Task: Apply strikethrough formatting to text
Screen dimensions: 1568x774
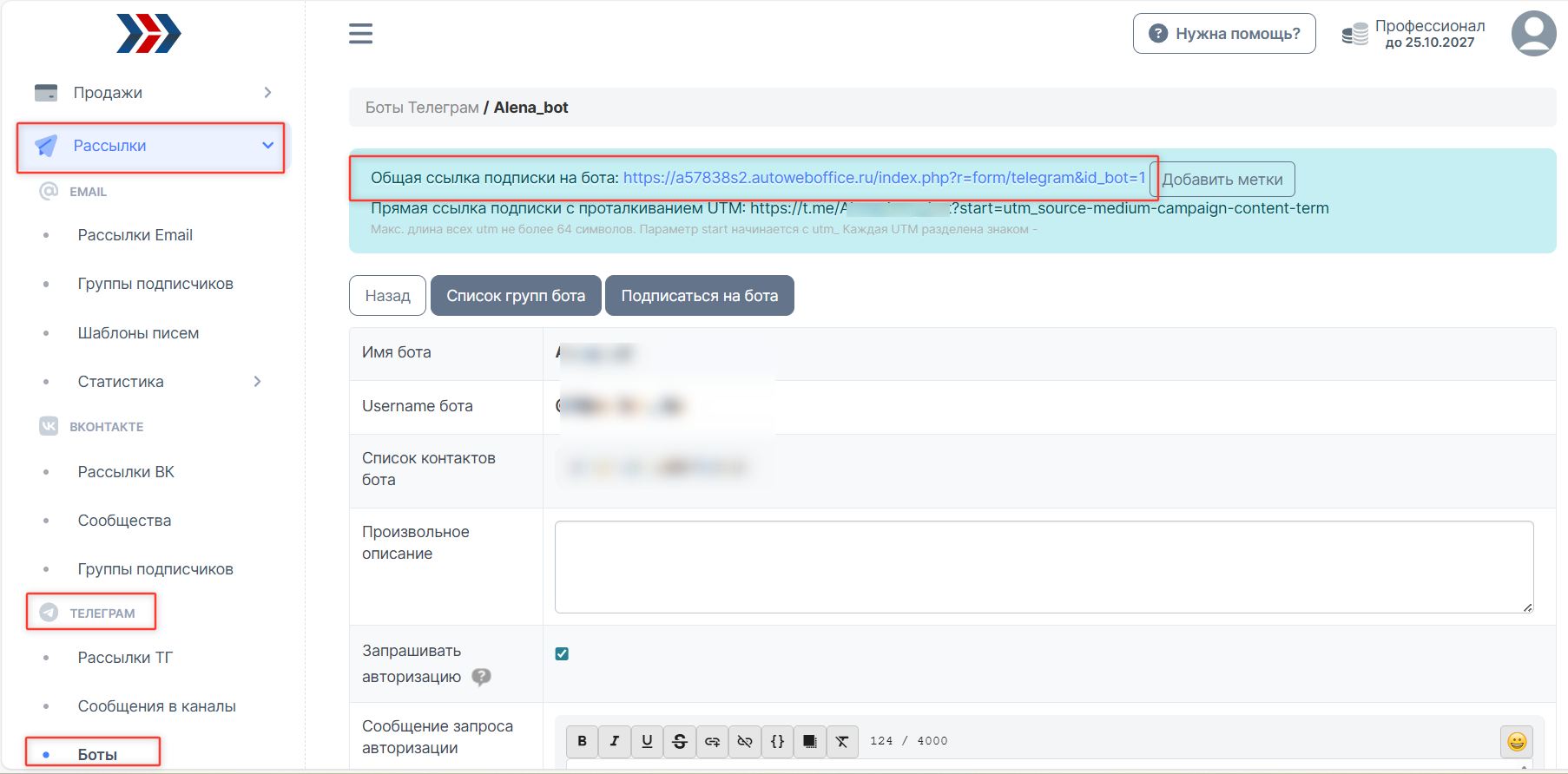Action: 680,741
